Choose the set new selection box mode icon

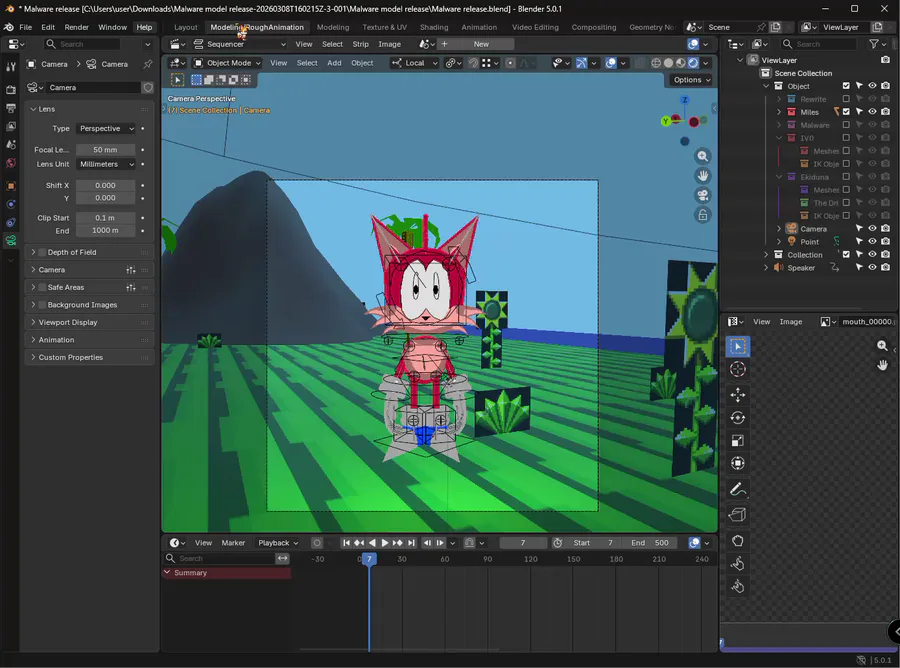(x=196, y=80)
